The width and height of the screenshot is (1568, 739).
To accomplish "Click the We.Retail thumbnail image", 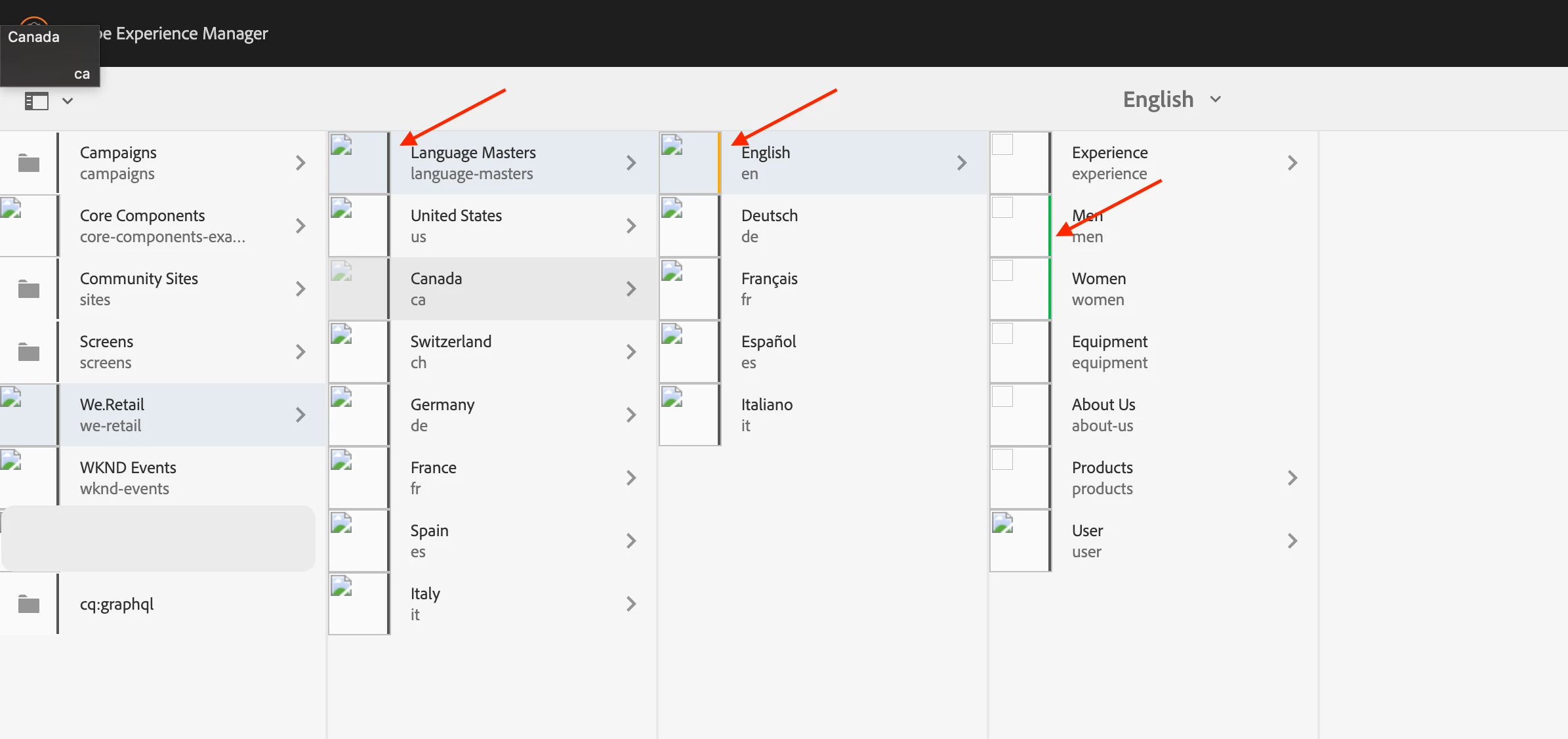I will [12, 397].
